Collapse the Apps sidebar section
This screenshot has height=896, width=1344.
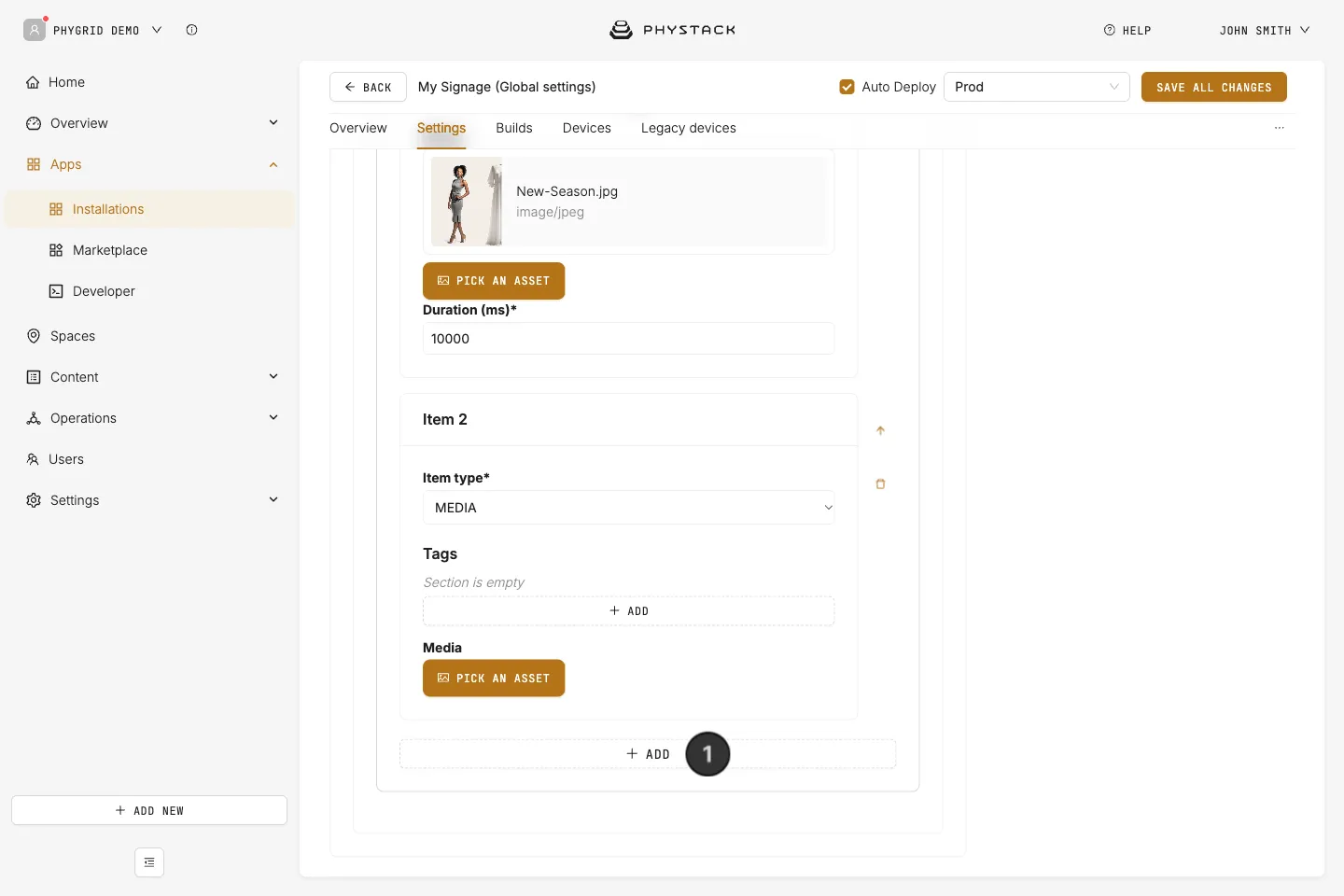click(273, 164)
